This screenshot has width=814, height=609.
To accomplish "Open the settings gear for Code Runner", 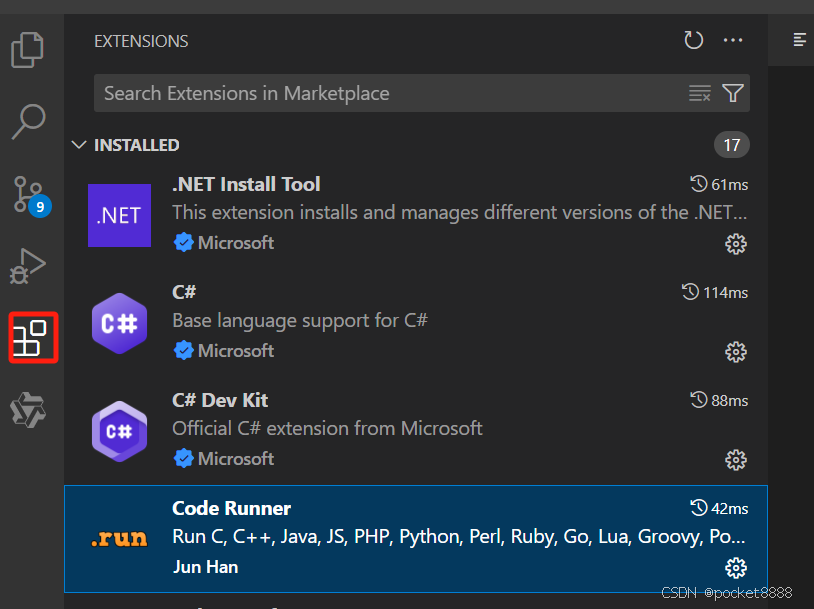I will 736,568.
